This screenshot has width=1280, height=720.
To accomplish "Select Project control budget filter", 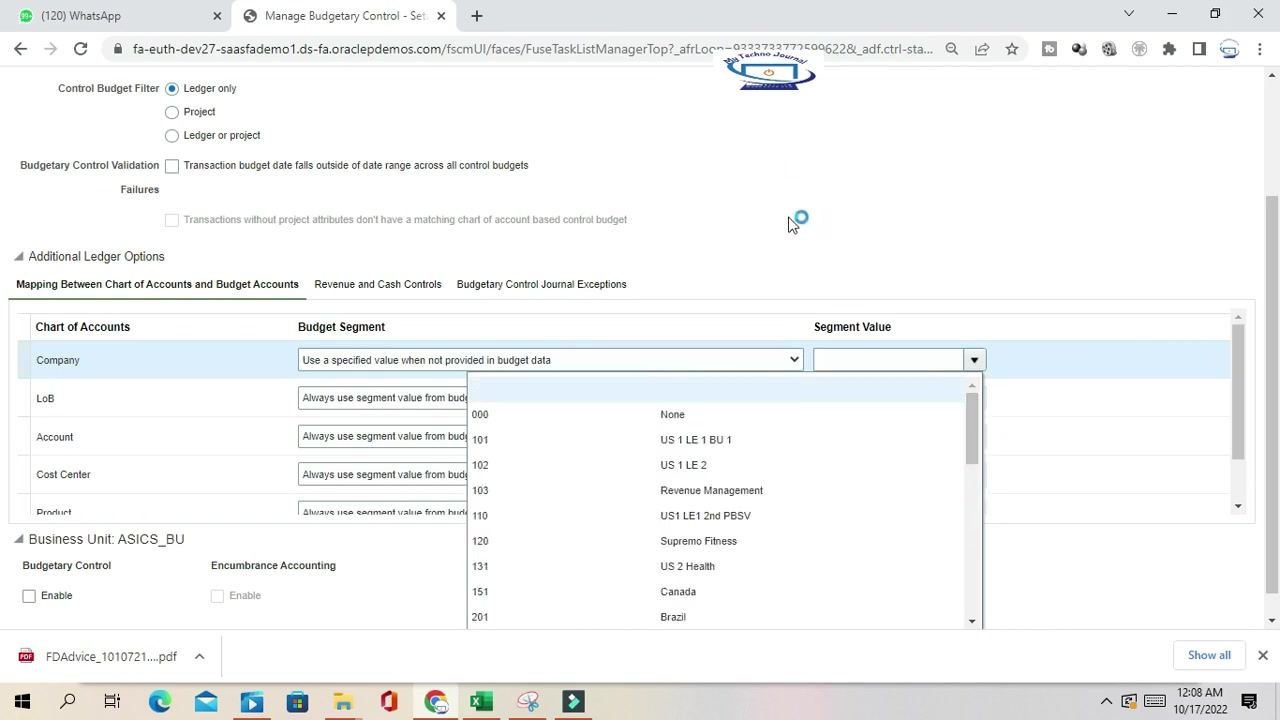I will click(172, 112).
